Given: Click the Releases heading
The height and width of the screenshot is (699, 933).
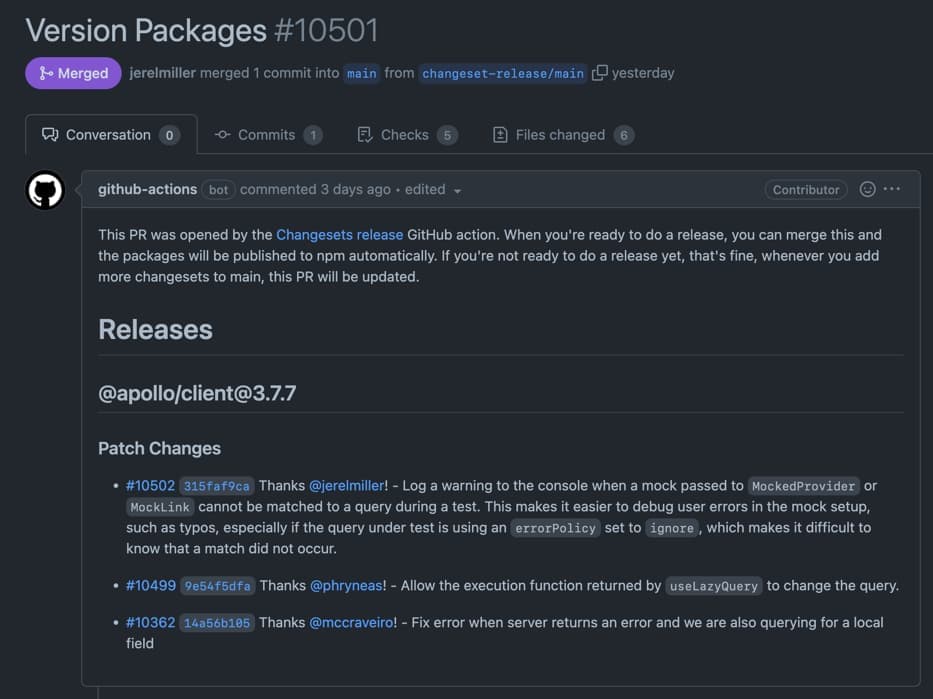Looking at the screenshot, I should pyautogui.click(x=155, y=330).
